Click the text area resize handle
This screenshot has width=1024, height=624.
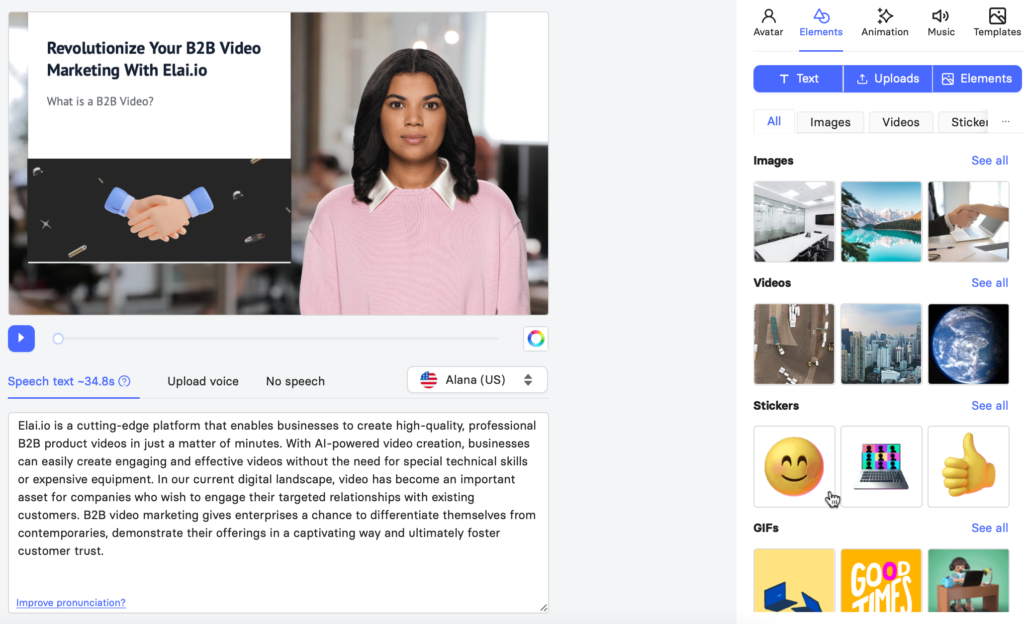(x=543, y=608)
